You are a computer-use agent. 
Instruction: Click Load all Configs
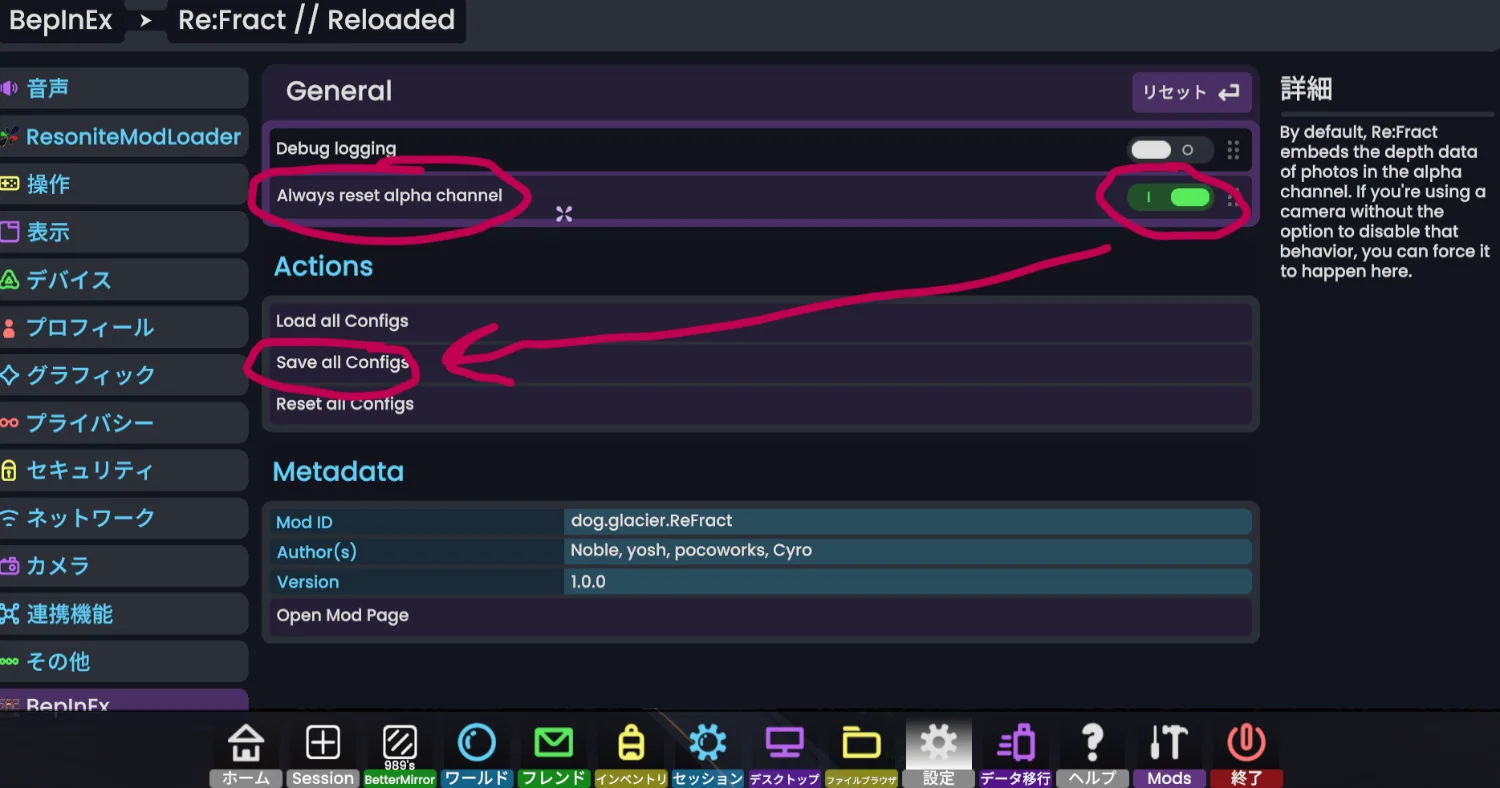click(x=342, y=321)
